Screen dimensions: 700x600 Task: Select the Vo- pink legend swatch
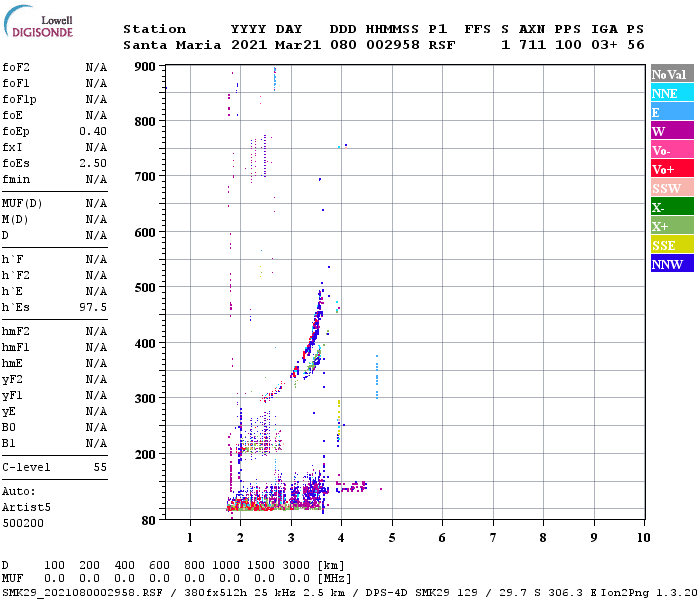coord(672,150)
